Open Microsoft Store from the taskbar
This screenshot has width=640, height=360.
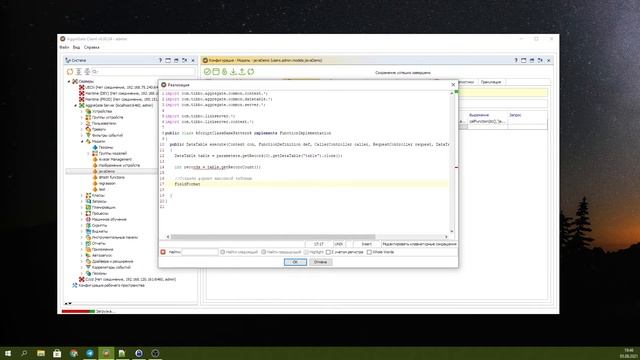click(x=57, y=353)
